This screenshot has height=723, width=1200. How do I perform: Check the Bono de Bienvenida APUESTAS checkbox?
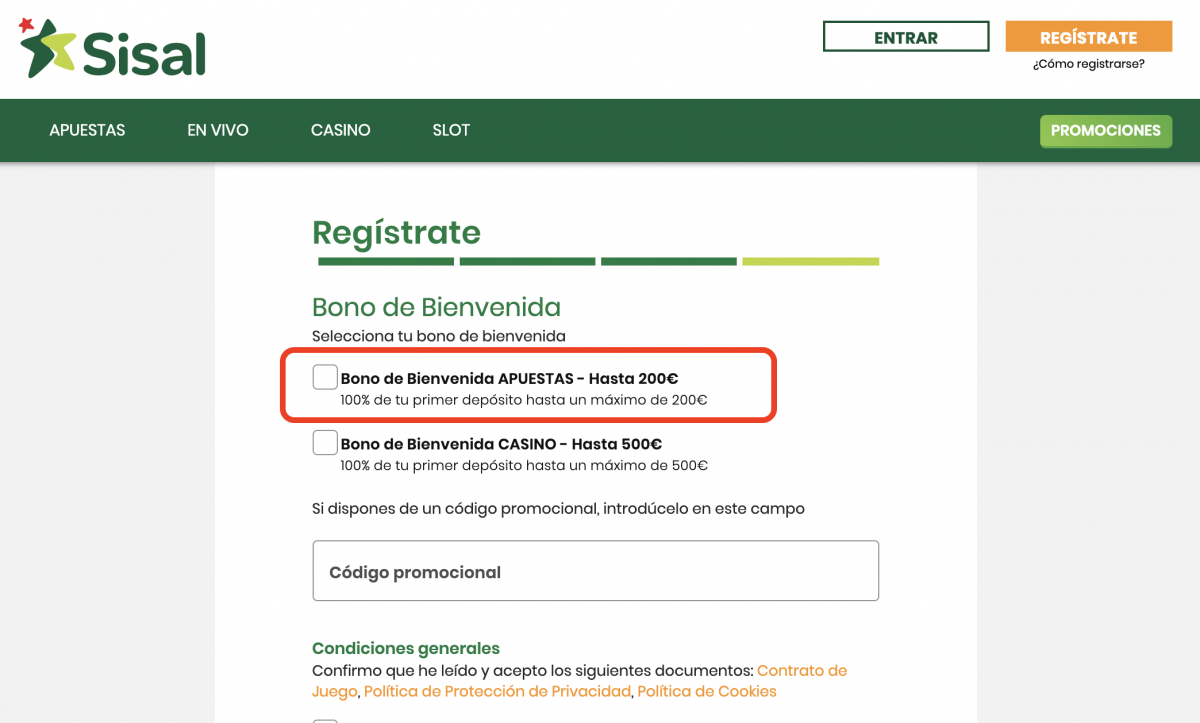(x=325, y=377)
